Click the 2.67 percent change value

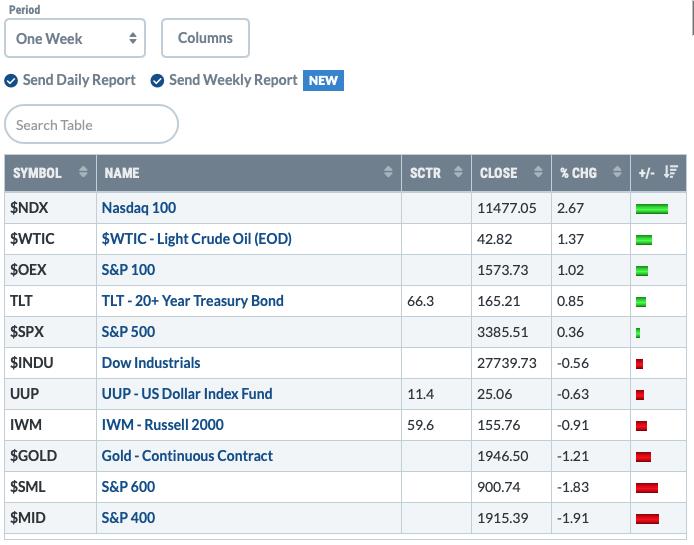point(571,208)
